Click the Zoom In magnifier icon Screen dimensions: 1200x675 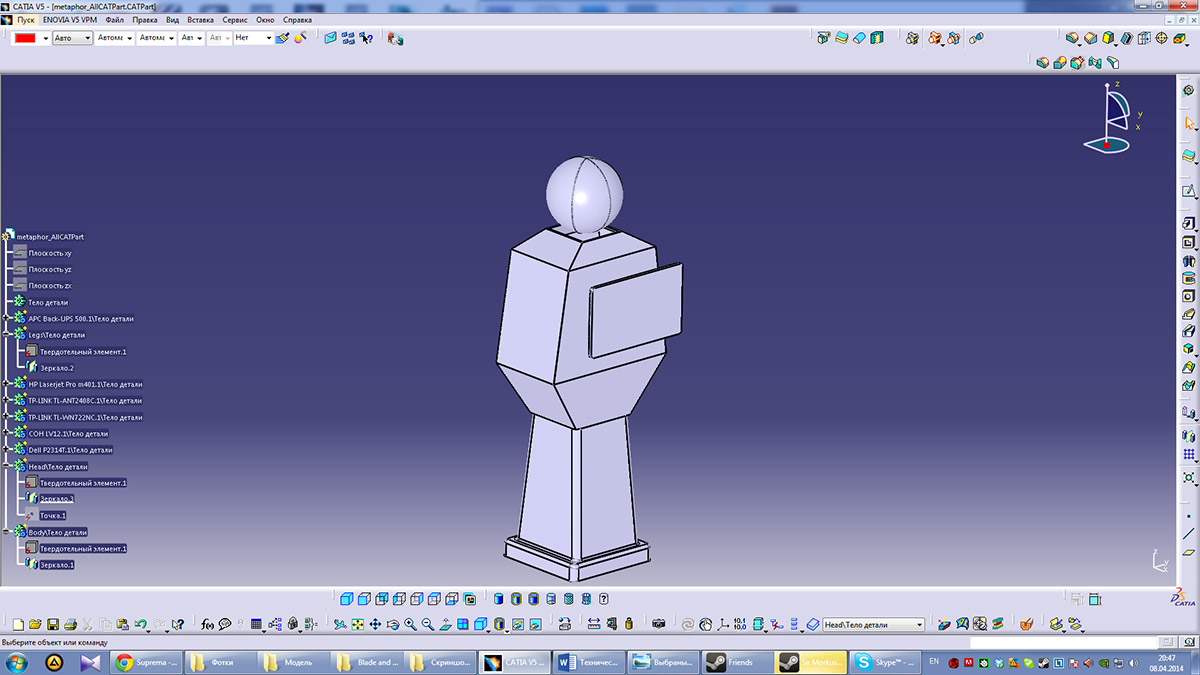[x=410, y=625]
